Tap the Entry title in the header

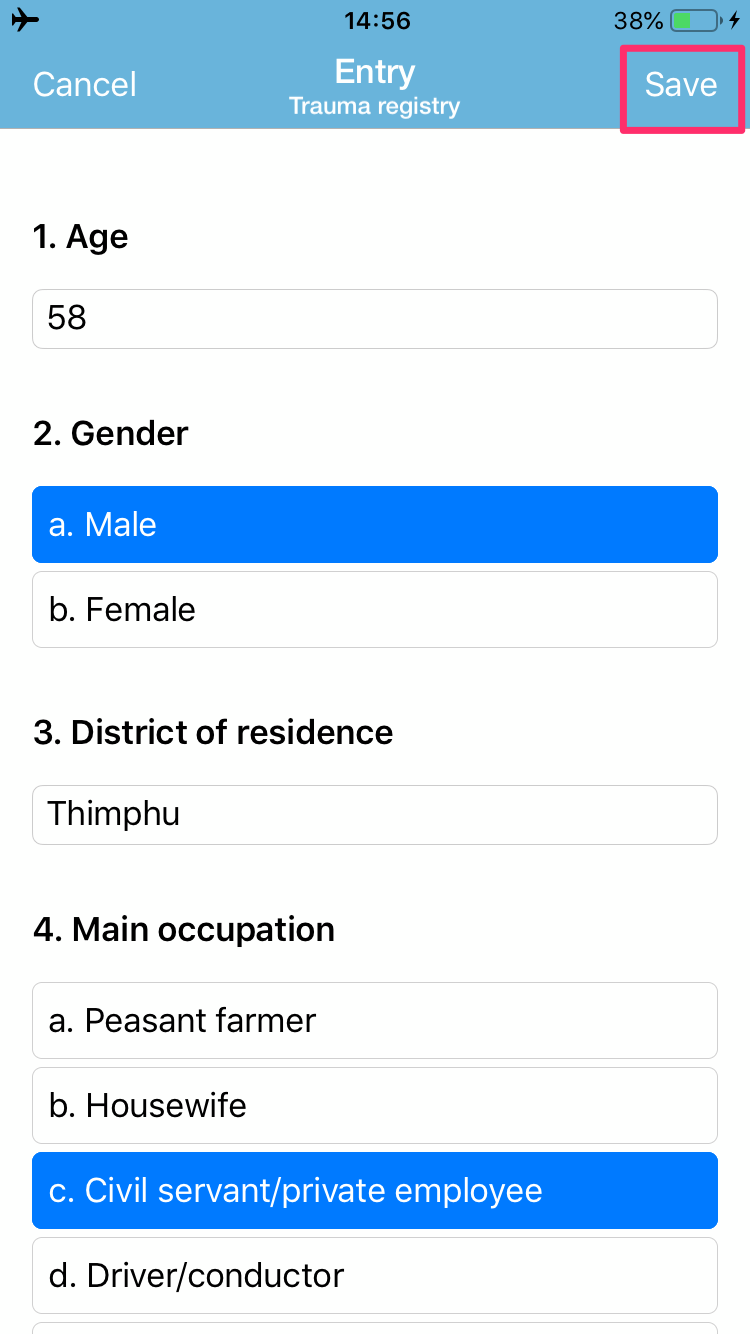[x=374, y=71]
